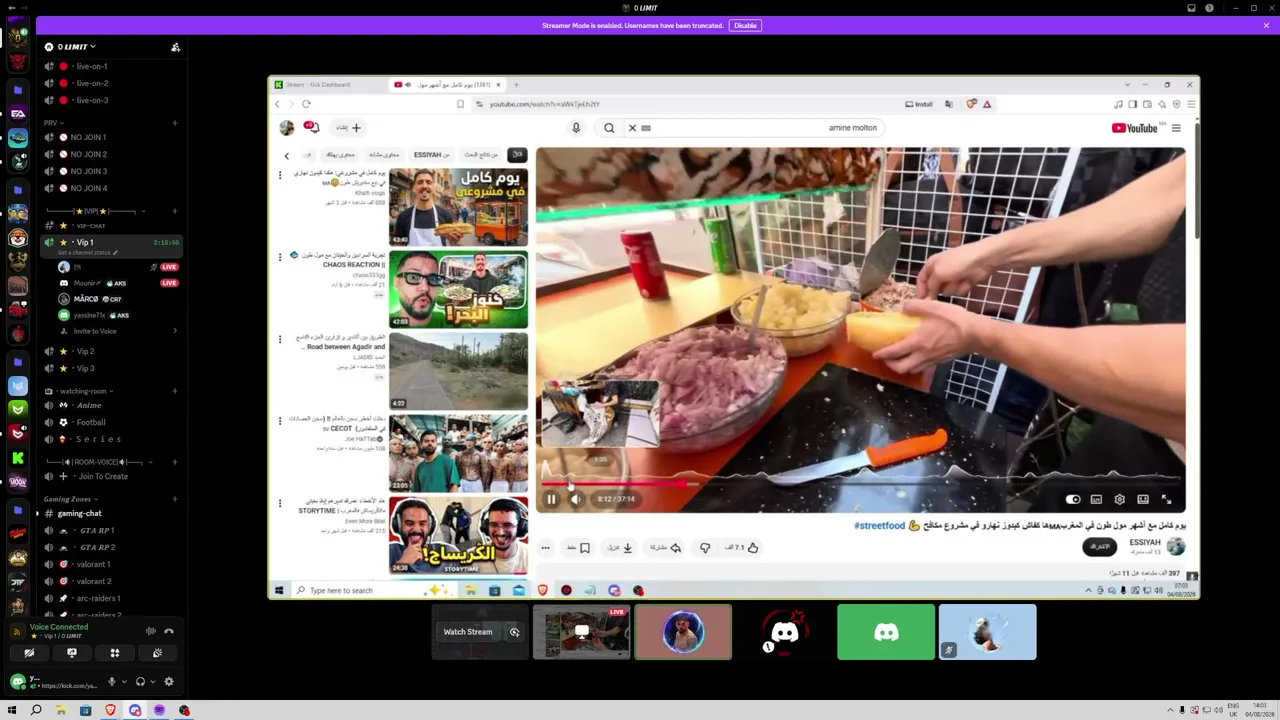The height and width of the screenshot is (720, 1280).
Task: Toggle autoplay in the YouTube player
Action: click(x=1073, y=499)
